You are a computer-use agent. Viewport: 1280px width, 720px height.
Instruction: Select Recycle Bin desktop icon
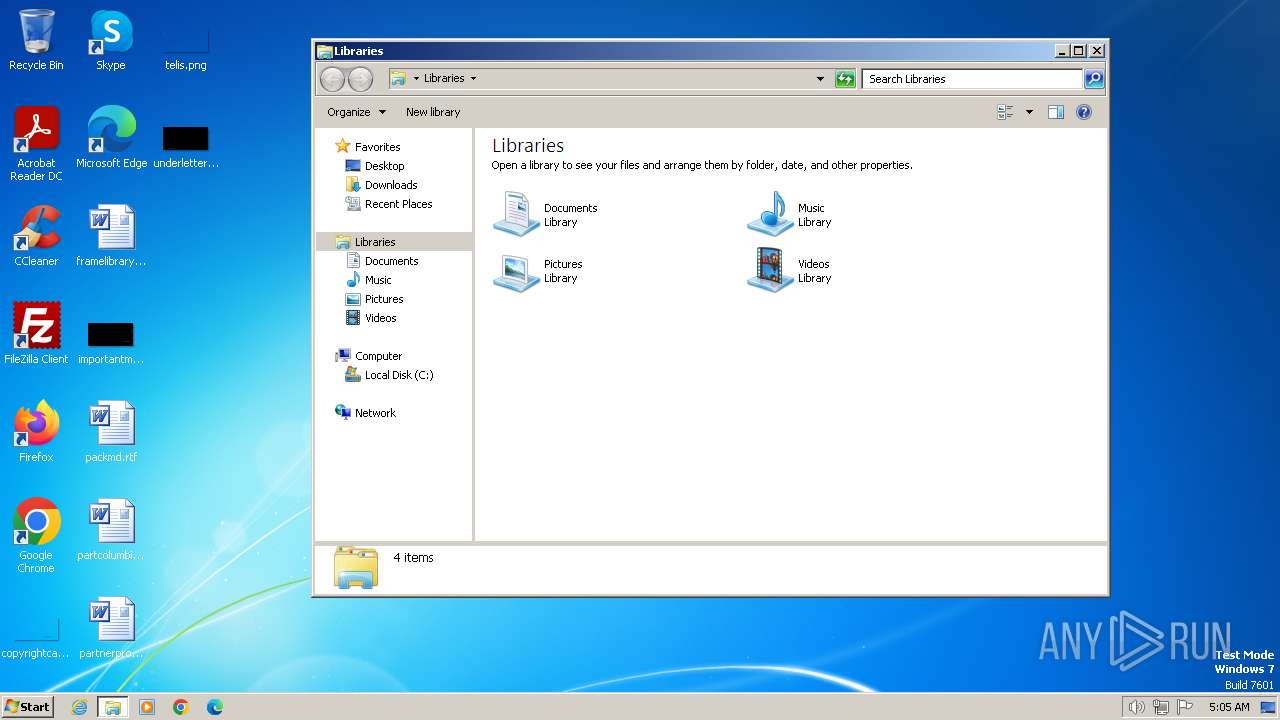tap(36, 40)
